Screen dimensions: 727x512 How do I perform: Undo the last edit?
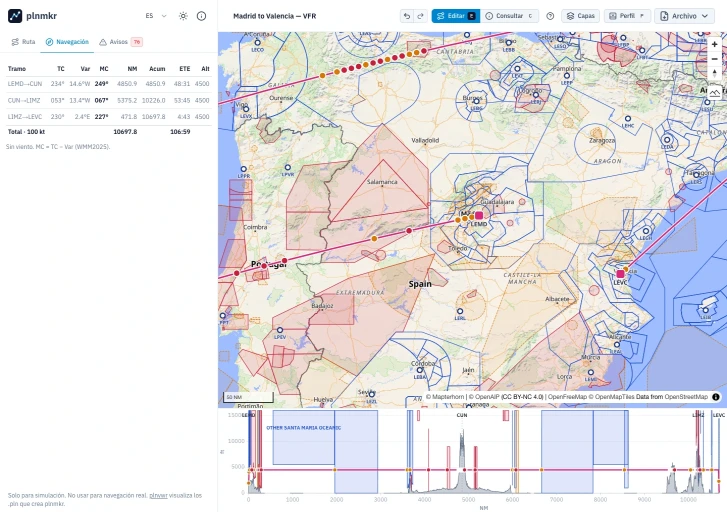pos(407,16)
